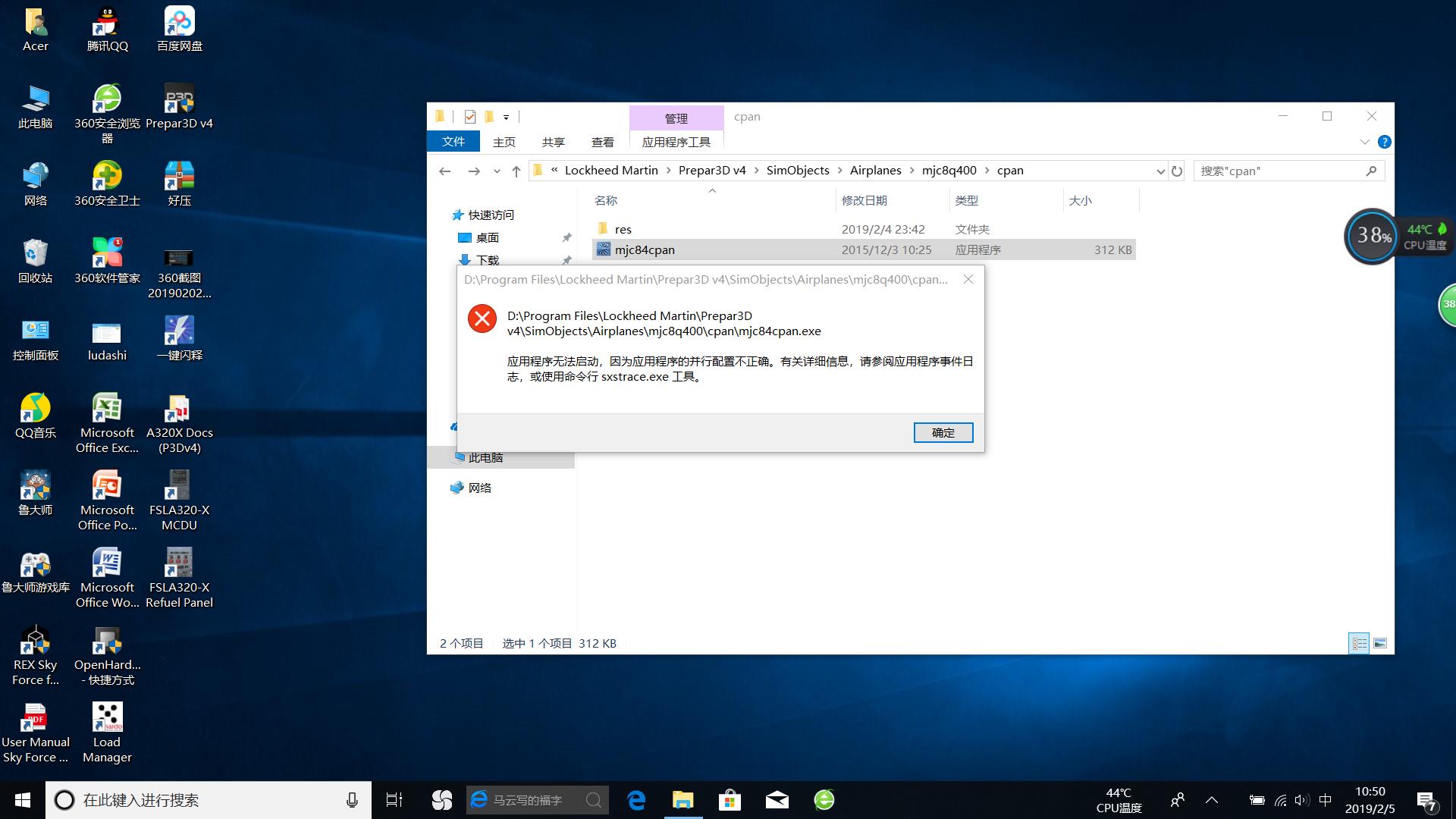The height and width of the screenshot is (819, 1456).
Task: Switch to large icons view button
Action: point(1380,643)
